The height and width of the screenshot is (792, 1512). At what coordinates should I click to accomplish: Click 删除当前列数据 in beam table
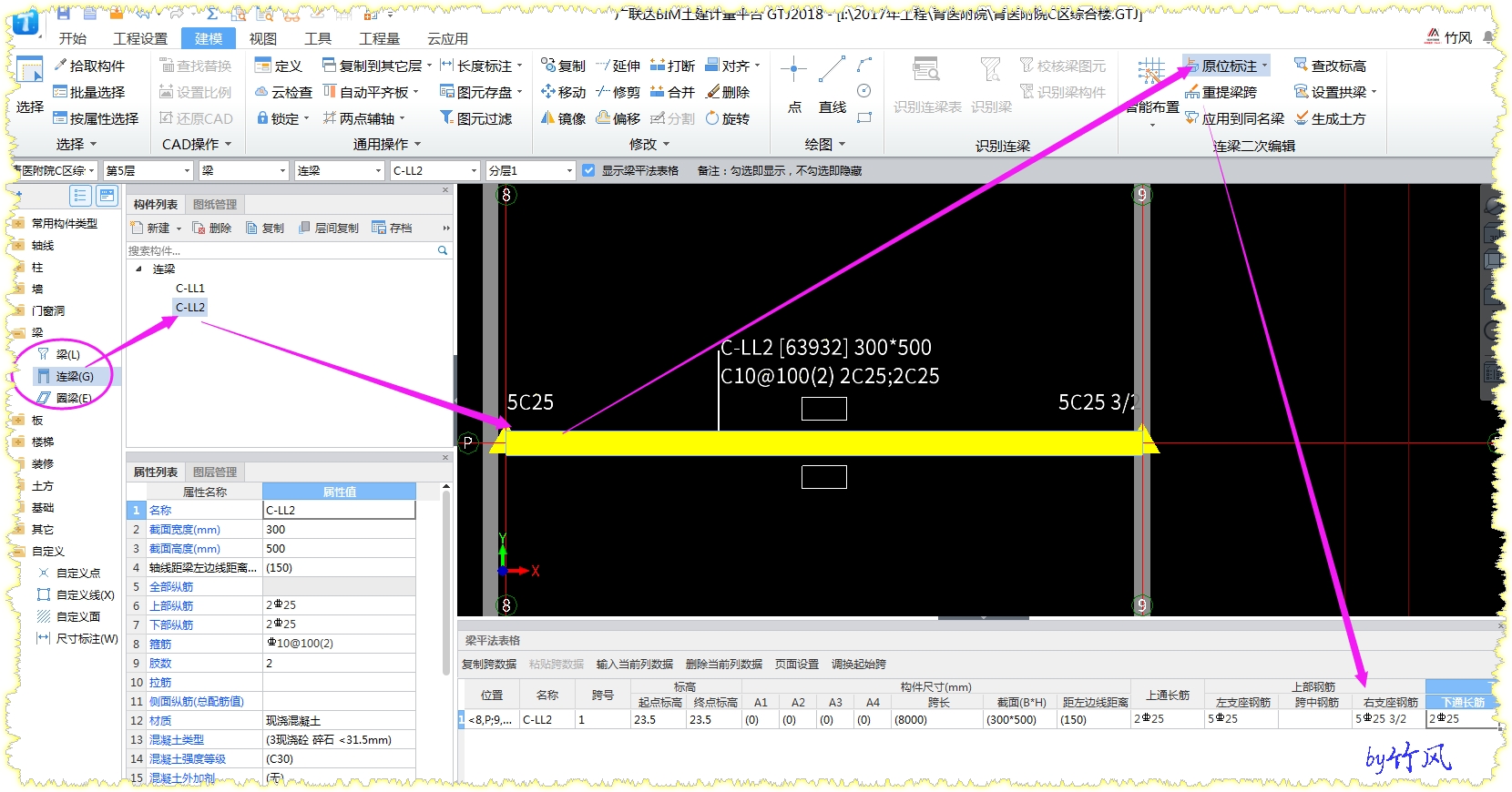pyautogui.click(x=723, y=664)
